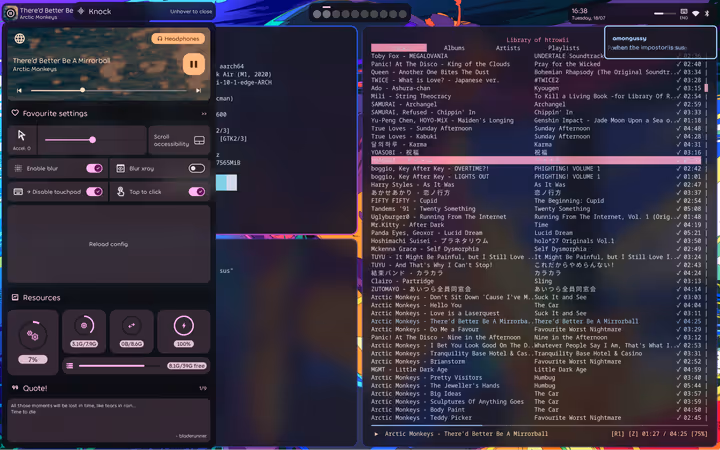Viewport: 720px width, 450px height.
Task: Click the quotation marks Quote icon
Action: click(x=15, y=388)
